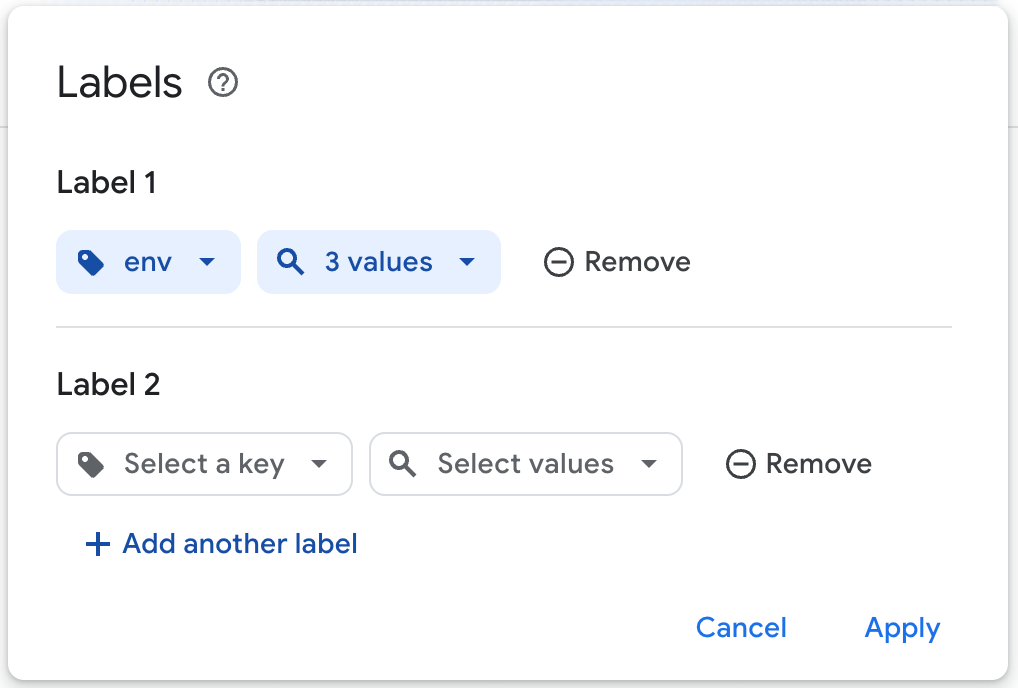Screen dimensions: 1018x688
Task: Click the tag icon on the env chip
Action: click(91, 262)
